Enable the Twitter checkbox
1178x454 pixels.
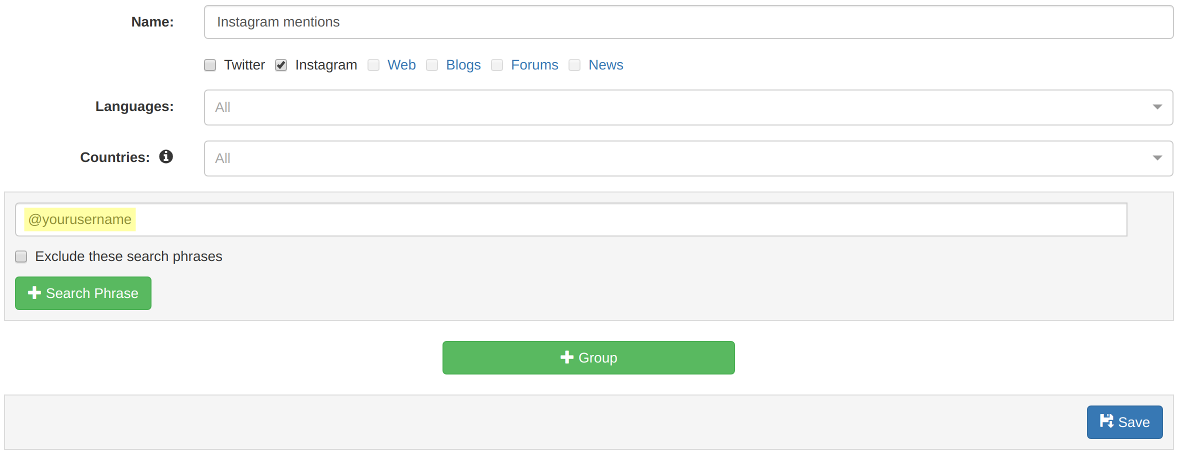tap(210, 65)
